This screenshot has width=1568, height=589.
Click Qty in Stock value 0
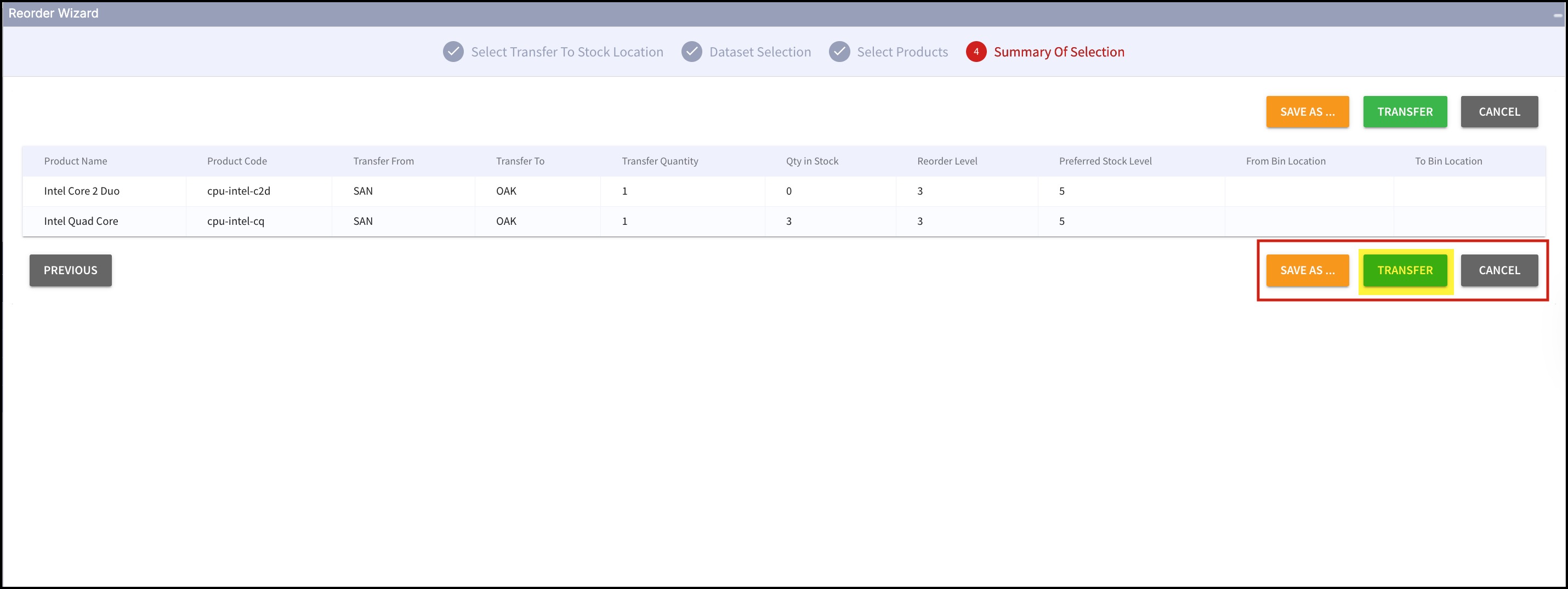pos(788,191)
